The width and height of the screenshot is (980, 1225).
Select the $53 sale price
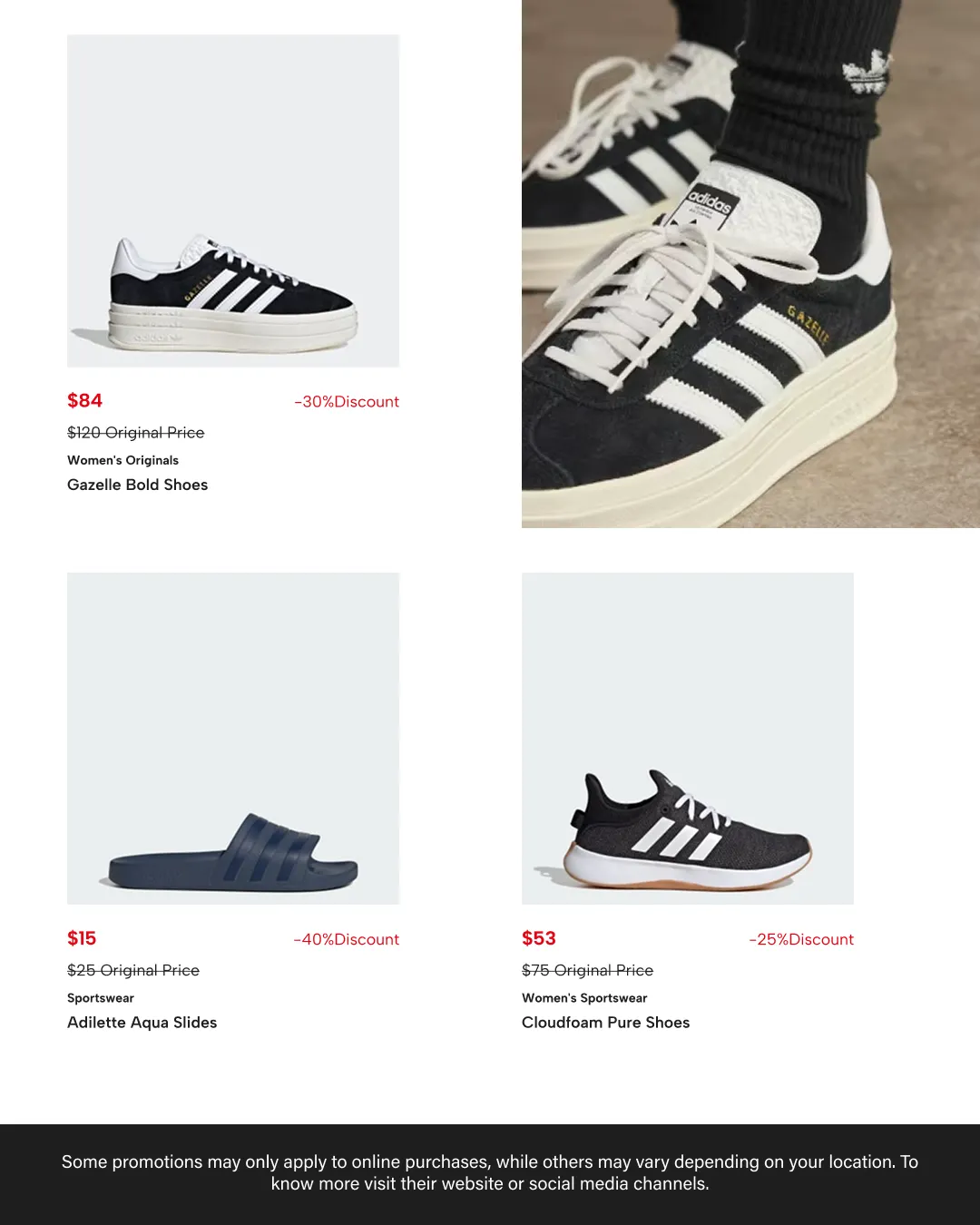tap(539, 938)
